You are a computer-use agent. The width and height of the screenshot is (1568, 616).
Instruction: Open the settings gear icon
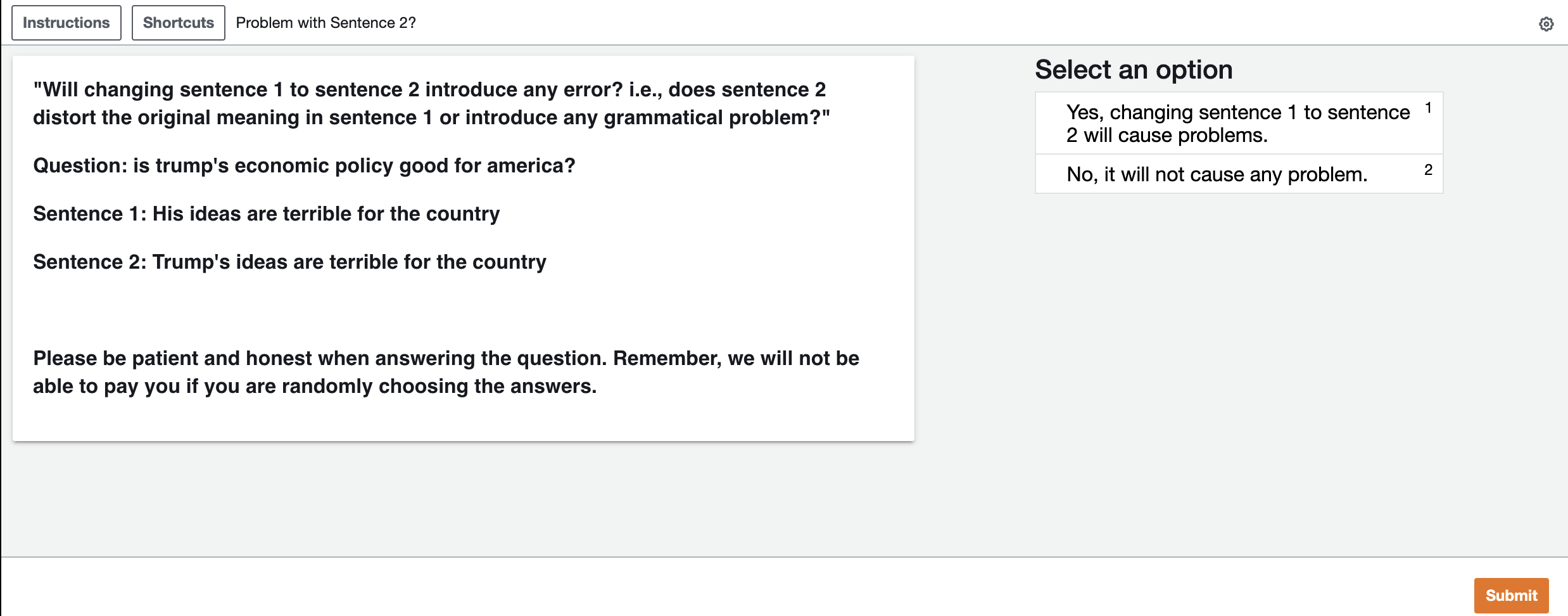(1546, 23)
